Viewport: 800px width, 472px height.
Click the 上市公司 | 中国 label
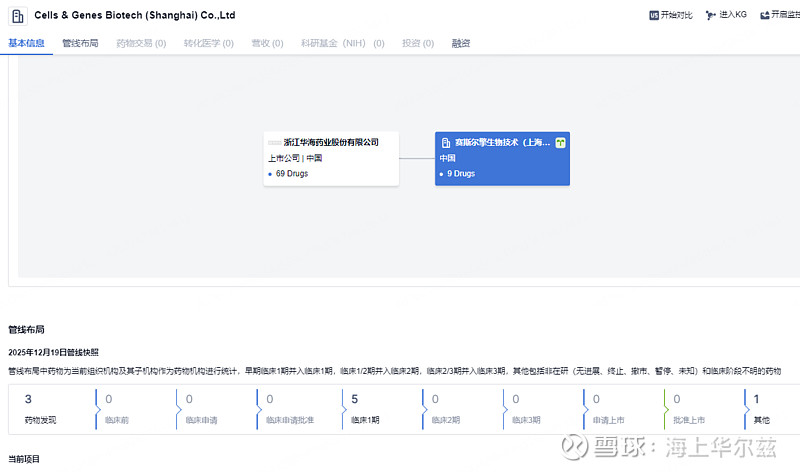(295, 158)
